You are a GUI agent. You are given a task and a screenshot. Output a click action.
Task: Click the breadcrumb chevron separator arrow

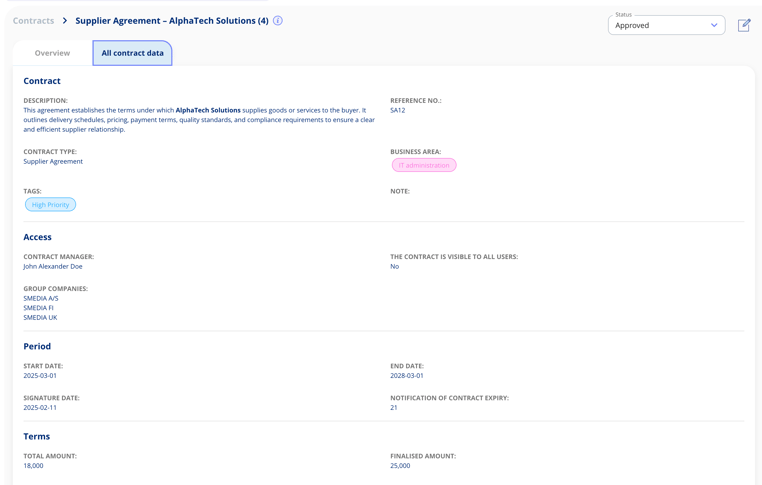65,21
